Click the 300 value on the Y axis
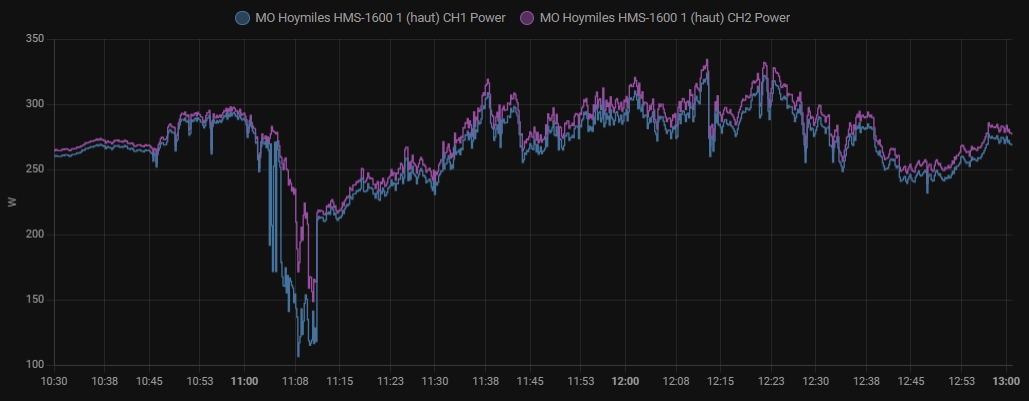 click(35, 104)
